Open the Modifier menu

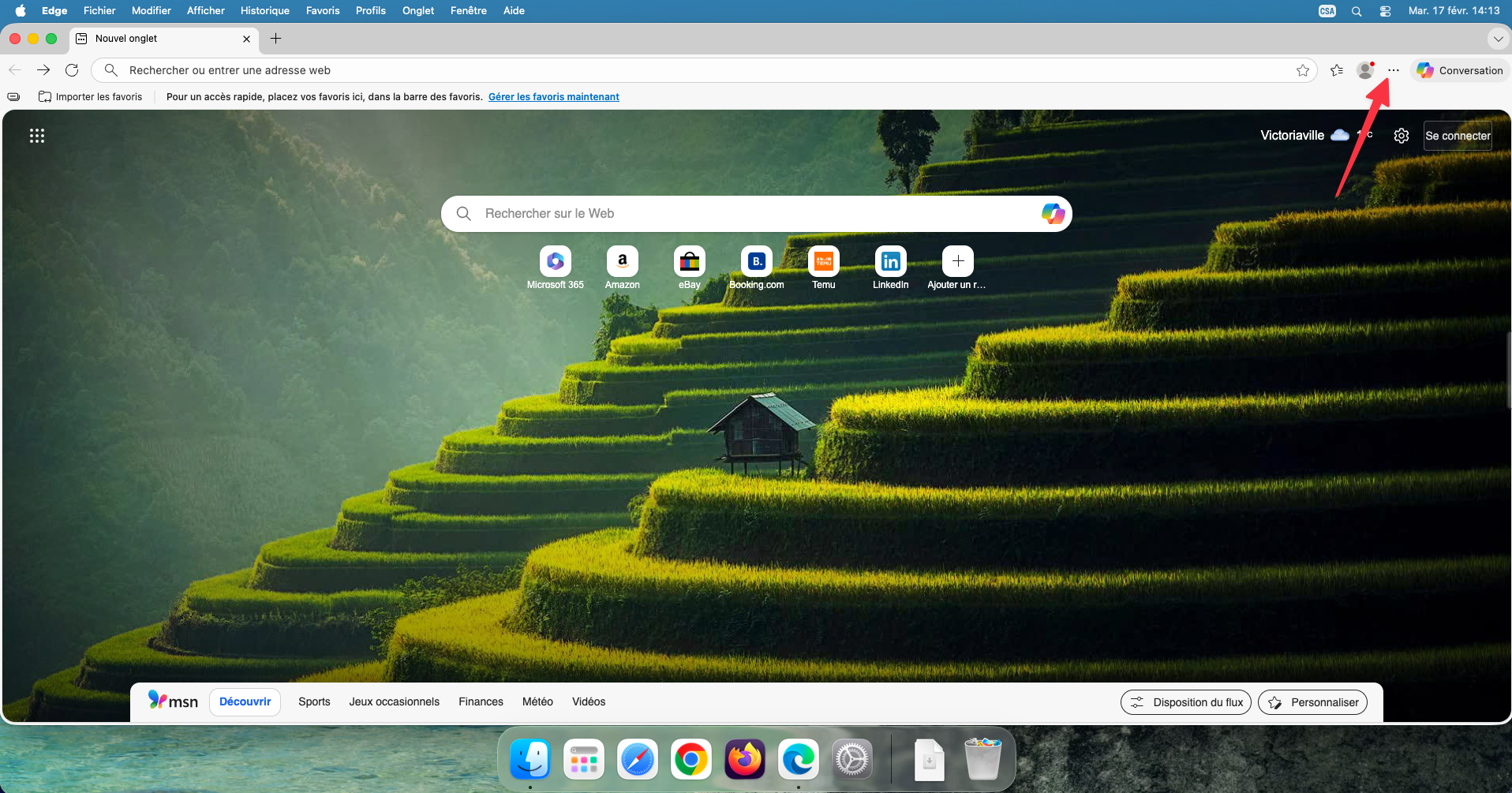(151, 10)
